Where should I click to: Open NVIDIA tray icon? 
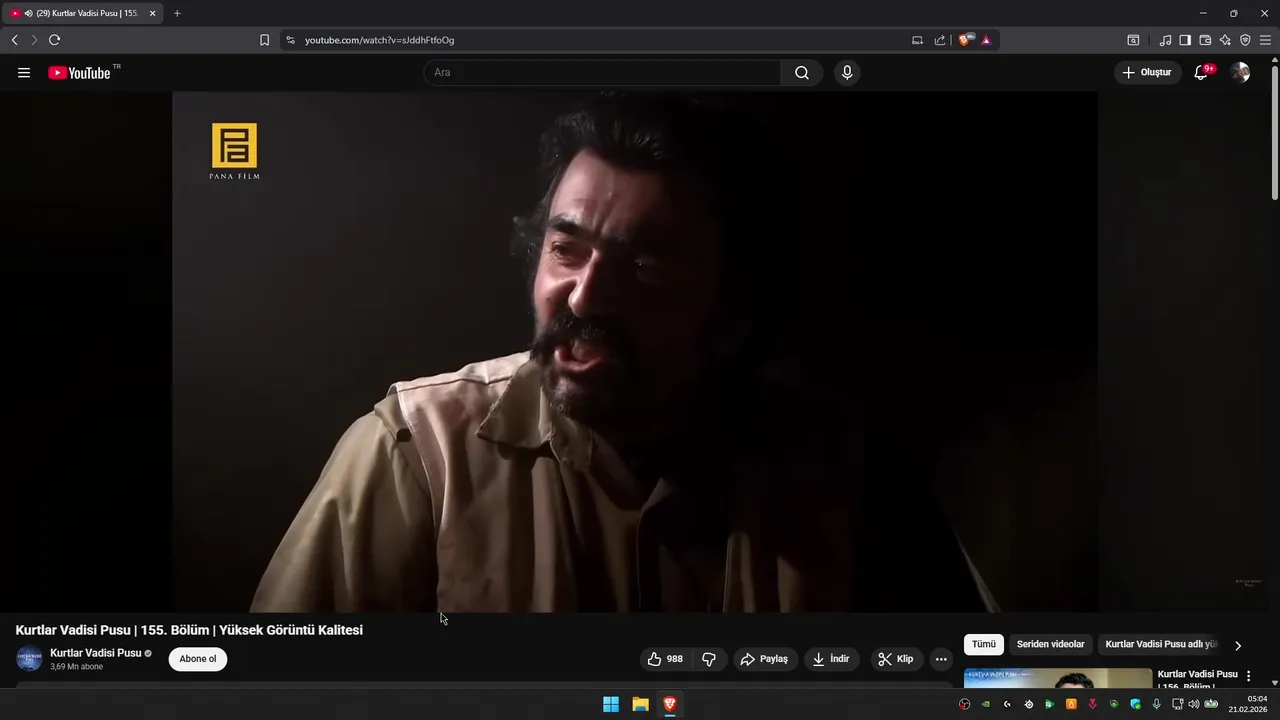986,704
